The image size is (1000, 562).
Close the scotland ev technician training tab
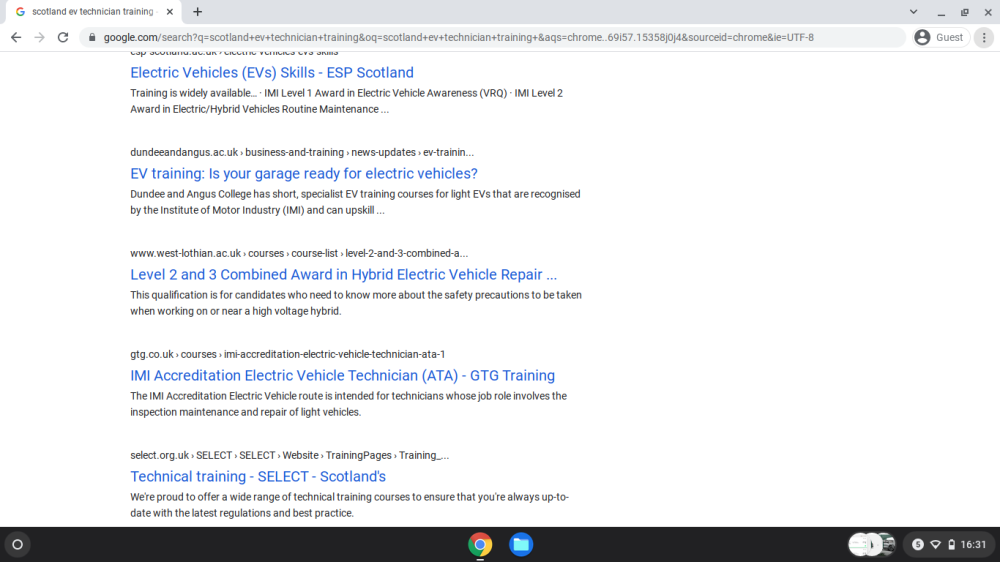[x=170, y=11]
